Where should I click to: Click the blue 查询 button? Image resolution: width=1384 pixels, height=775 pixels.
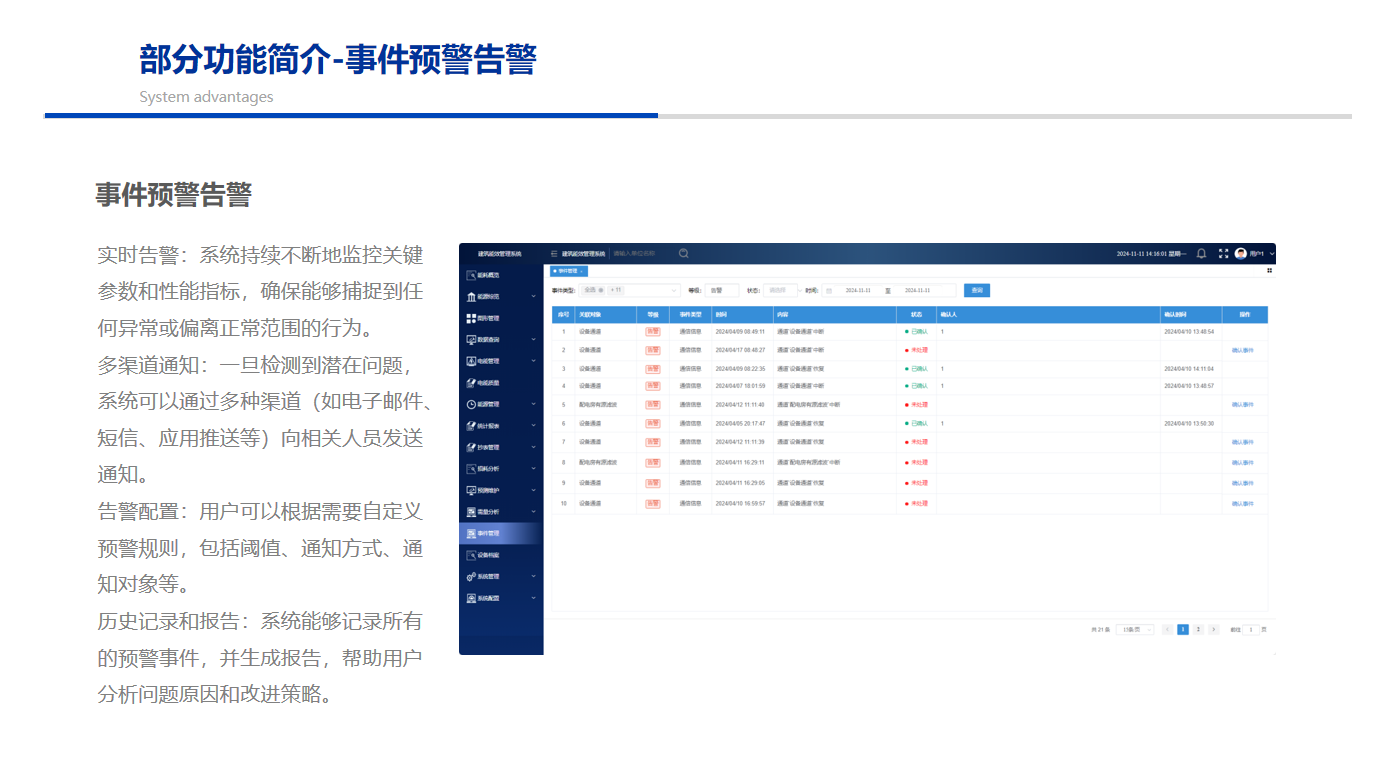pos(976,291)
